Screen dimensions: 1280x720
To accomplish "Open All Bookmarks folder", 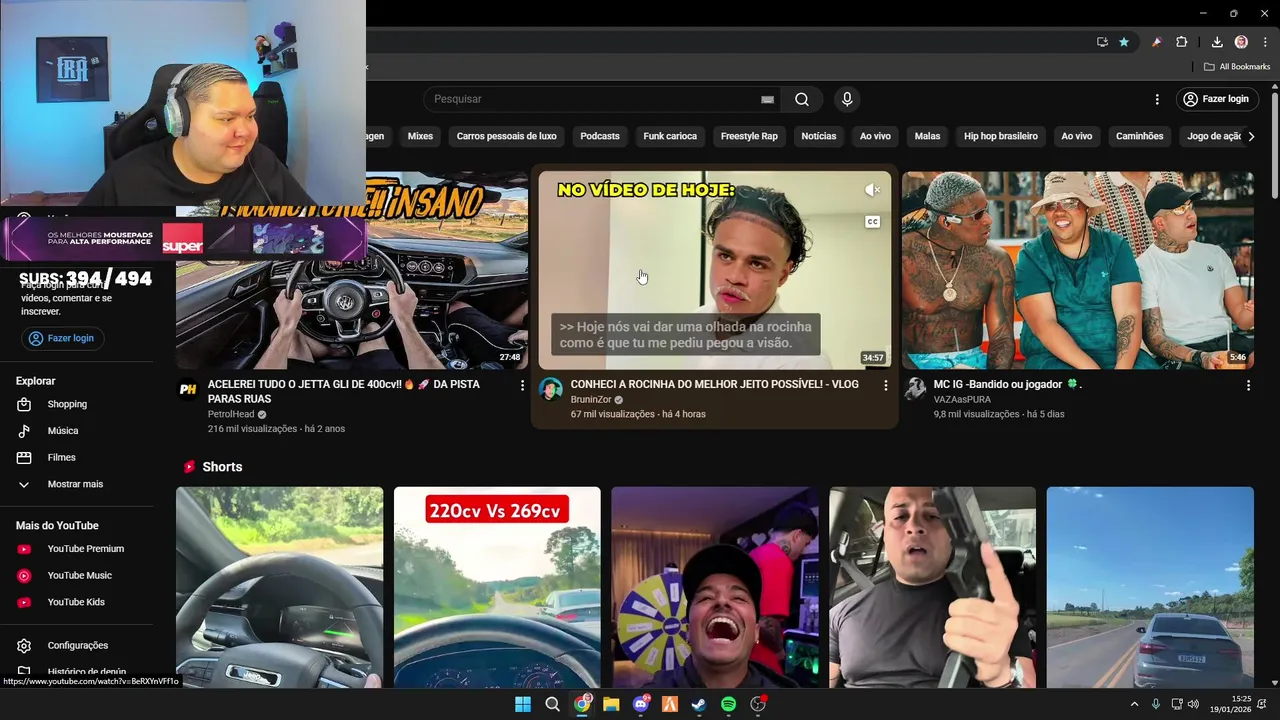I will (1237, 67).
